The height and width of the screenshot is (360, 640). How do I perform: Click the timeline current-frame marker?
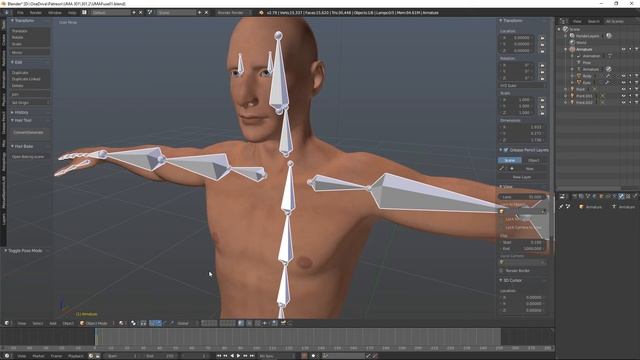(x=96, y=337)
